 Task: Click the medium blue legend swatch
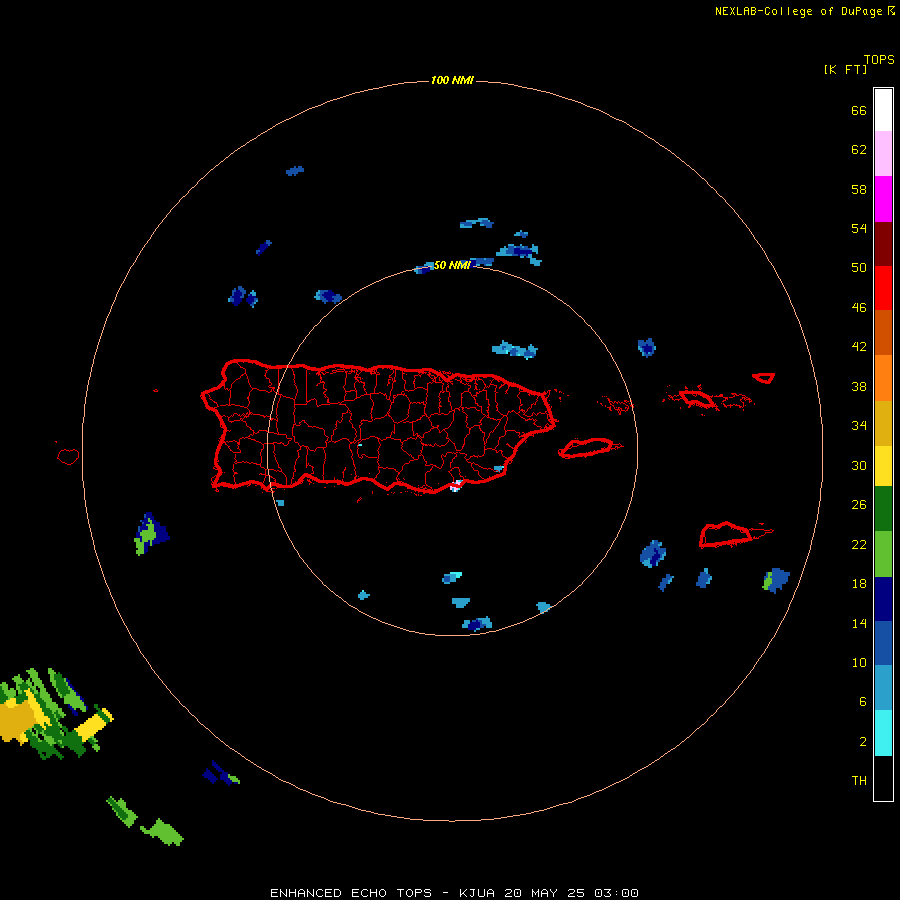(883, 643)
